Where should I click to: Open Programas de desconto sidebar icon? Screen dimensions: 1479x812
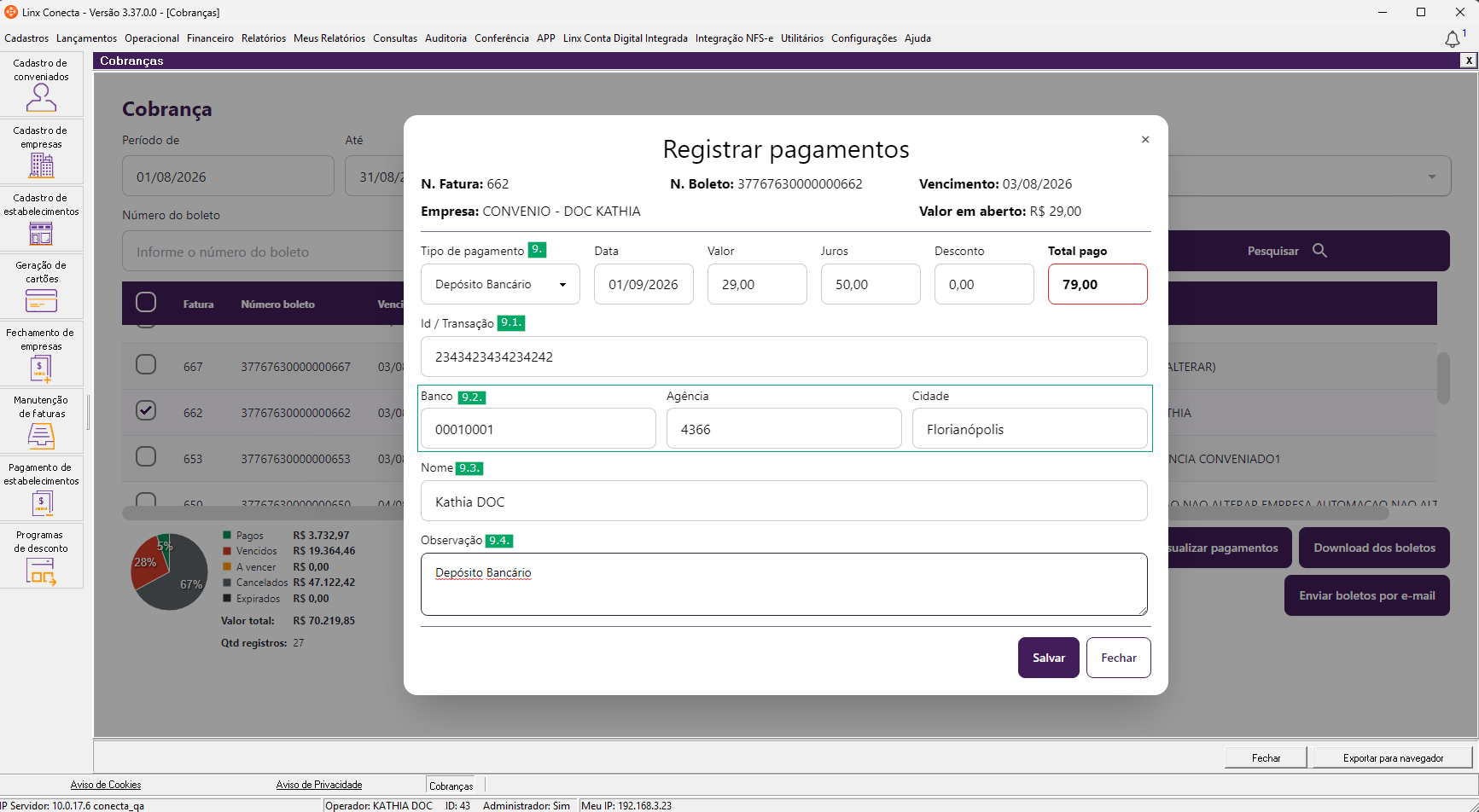coord(41,556)
